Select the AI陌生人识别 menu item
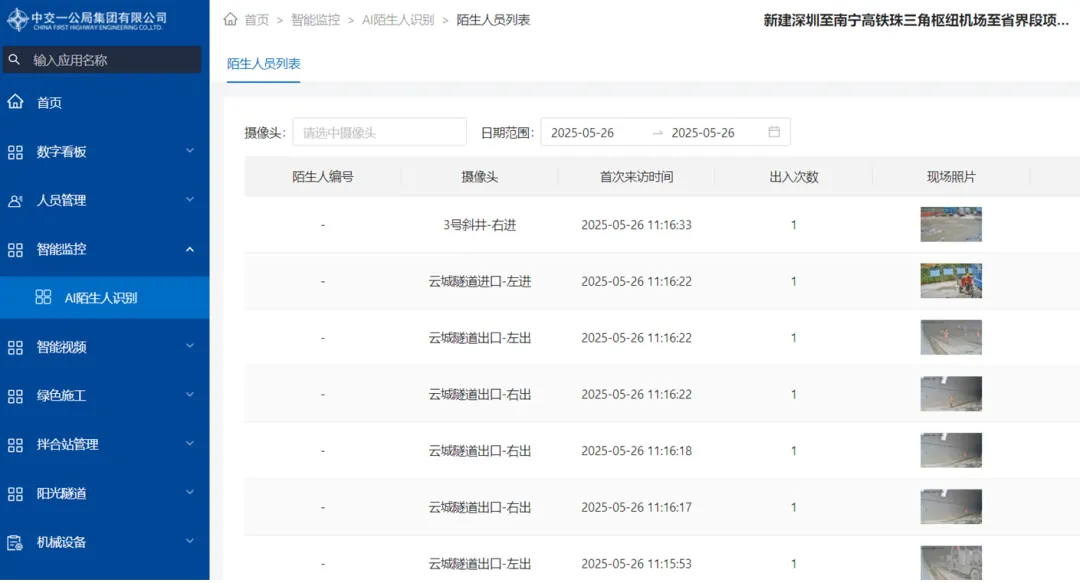 tap(105, 298)
